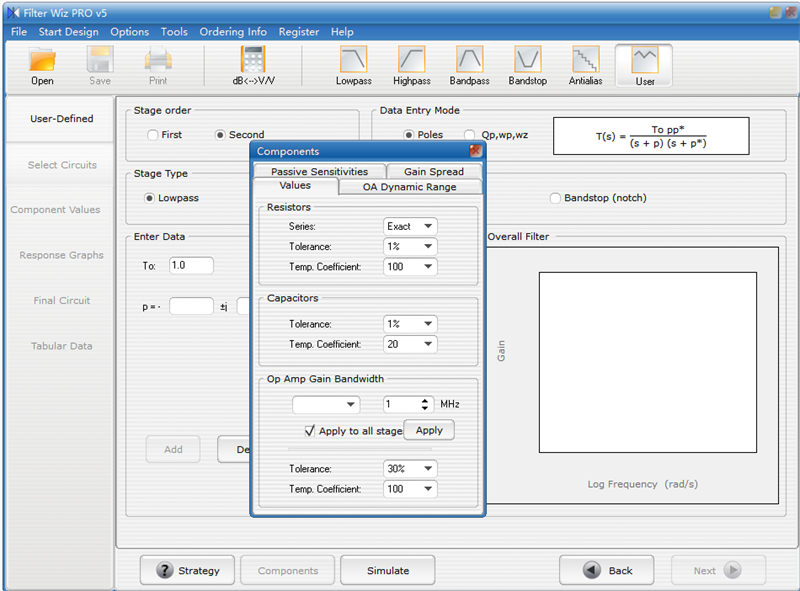Click the Overall Filter response plot area
800x591 pixels.
click(x=647, y=362)
